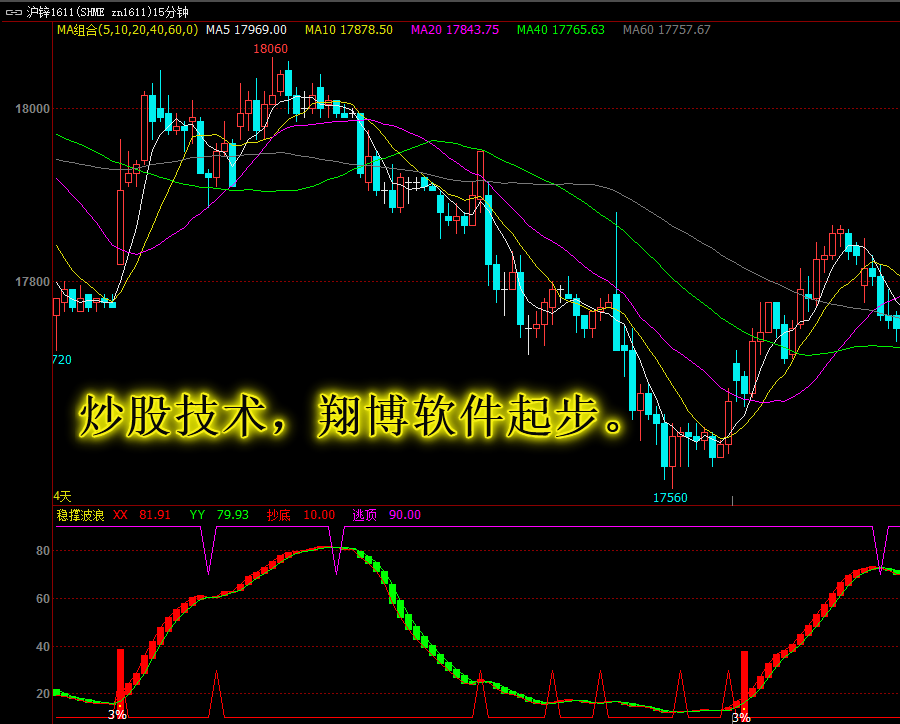Click the 80 level on indicator axis

pyautogui.click(x=43, y=551)
